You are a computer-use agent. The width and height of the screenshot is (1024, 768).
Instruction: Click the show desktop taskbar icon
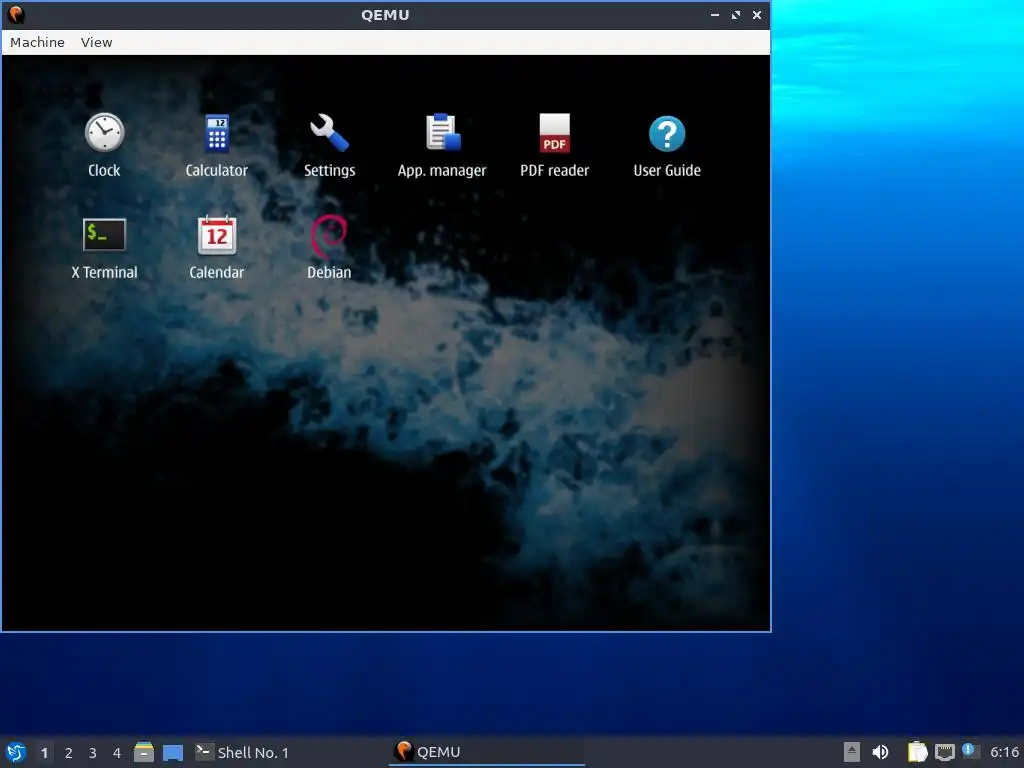click(x=173, y=752)
